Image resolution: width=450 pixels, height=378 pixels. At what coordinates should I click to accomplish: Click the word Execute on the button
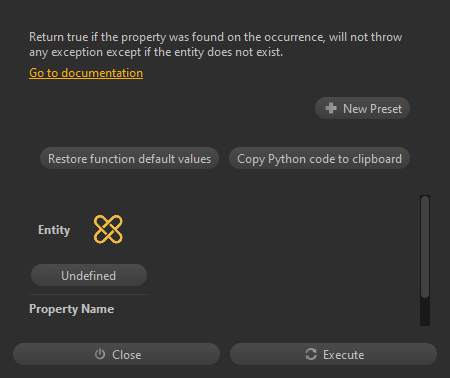click(x=343, y=355)
